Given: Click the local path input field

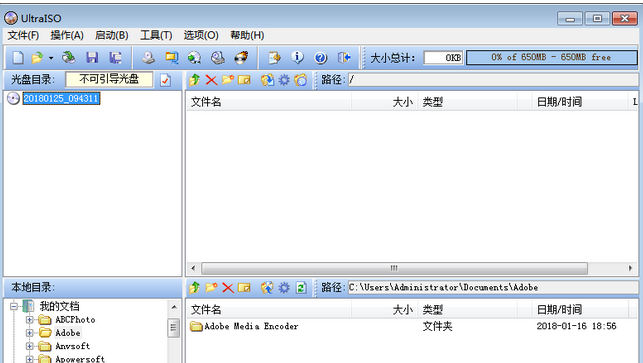Looking at the screenshot, I should pos(493,288).
